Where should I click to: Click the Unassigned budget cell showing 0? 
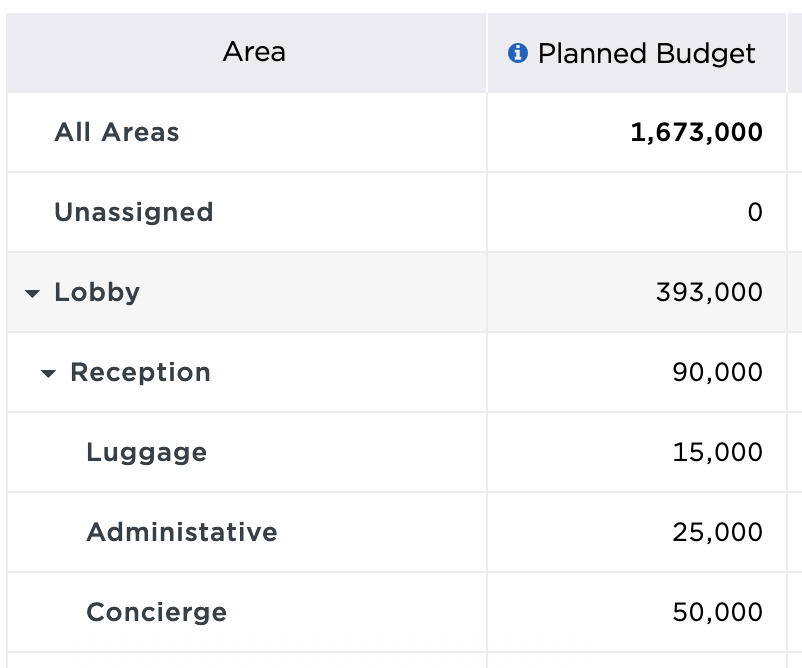point(755,212)
